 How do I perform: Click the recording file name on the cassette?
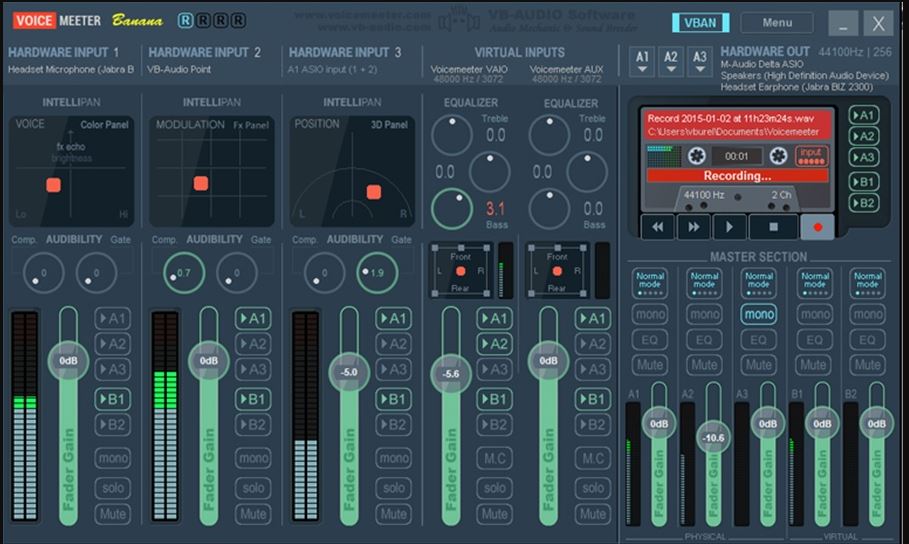click(x=730, y=118)
